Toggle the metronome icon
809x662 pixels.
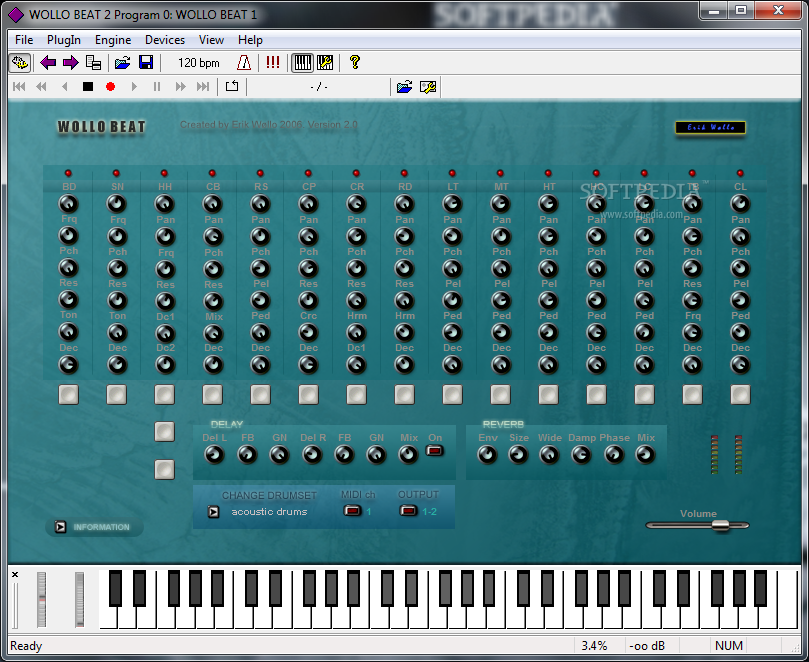coord(244,63)
